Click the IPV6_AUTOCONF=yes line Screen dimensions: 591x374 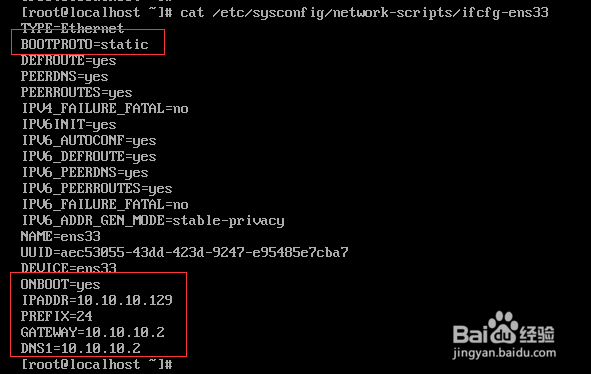pyautogui.click(x=89, y=141)
